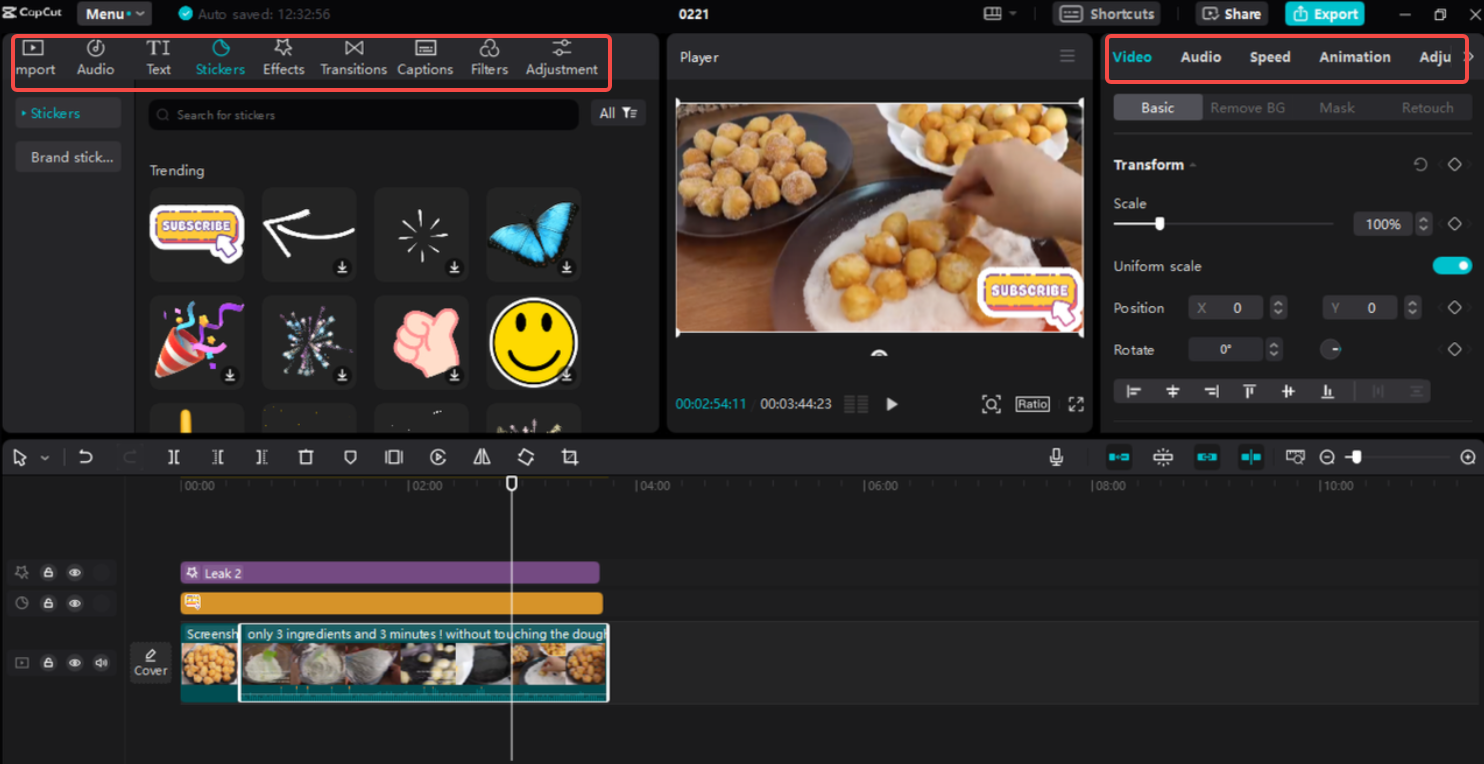Add a marker with the shield icon
Screen dimensions: 1484x764
[x=350, y=457]
